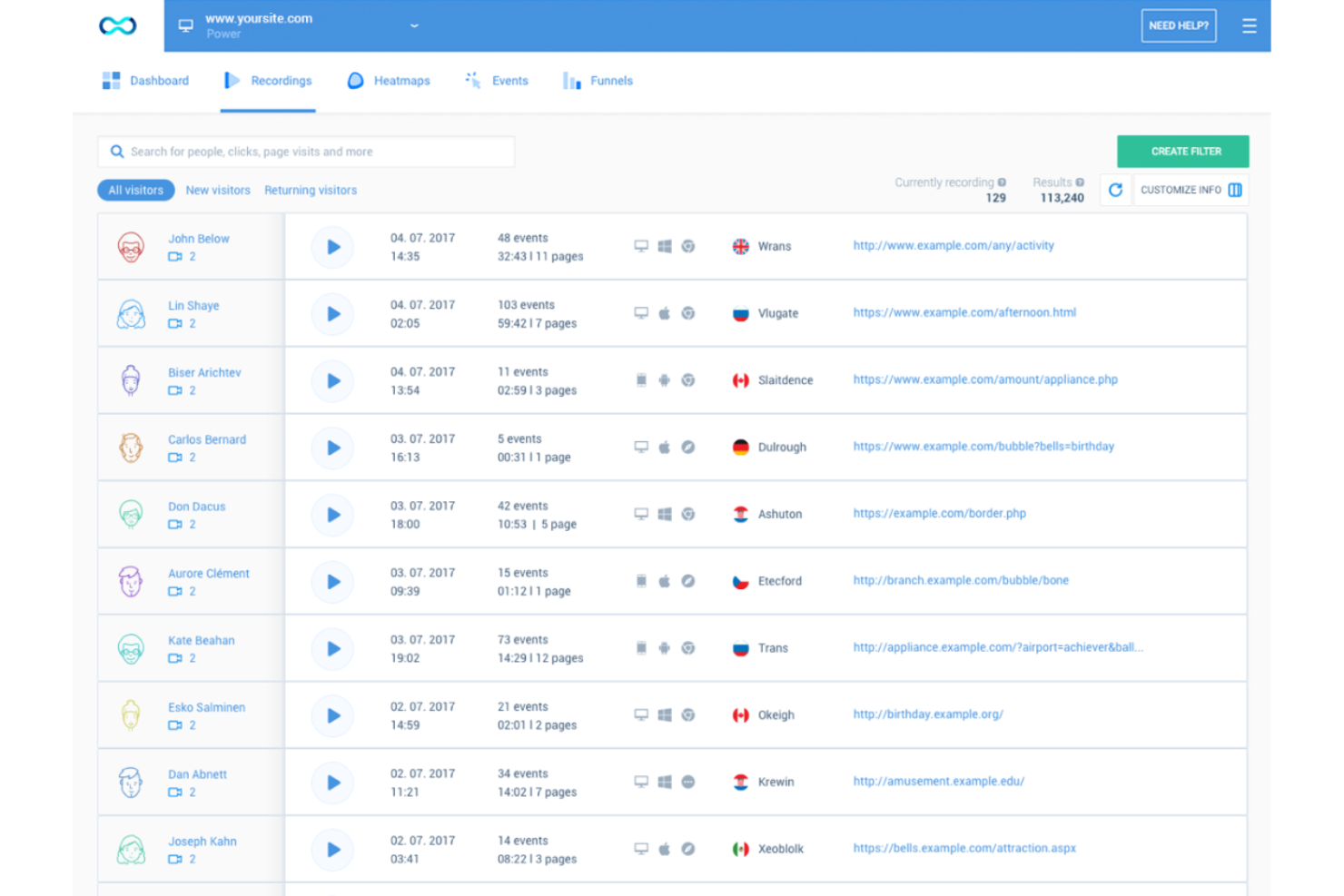Expand the www.yoursite.com site selector dropdown

[414, 25]
